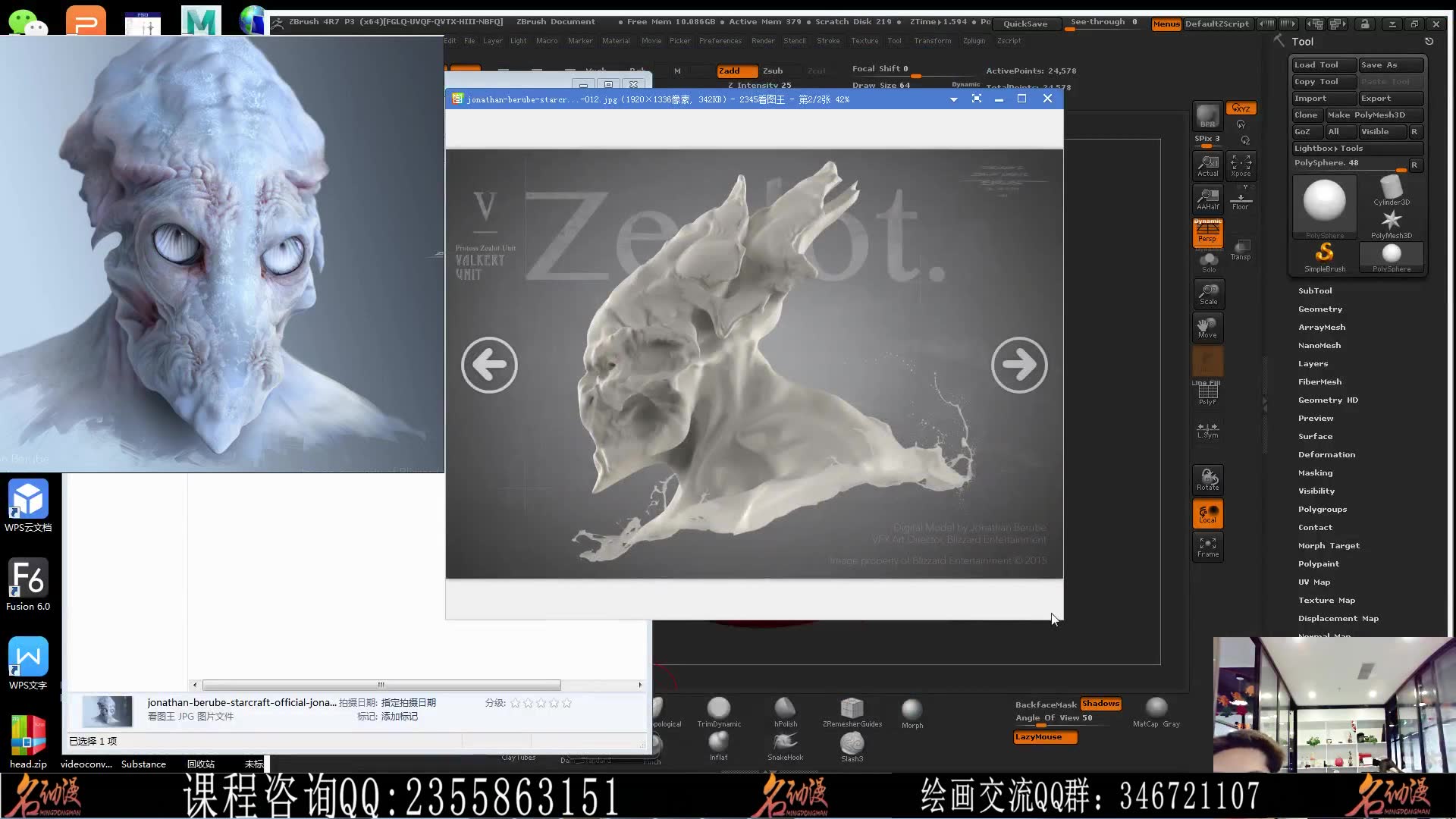Expand the SubTool palette section
Image resolution: width=1456 pixels, height=819 pixels.
click(x=1314, y=291)
